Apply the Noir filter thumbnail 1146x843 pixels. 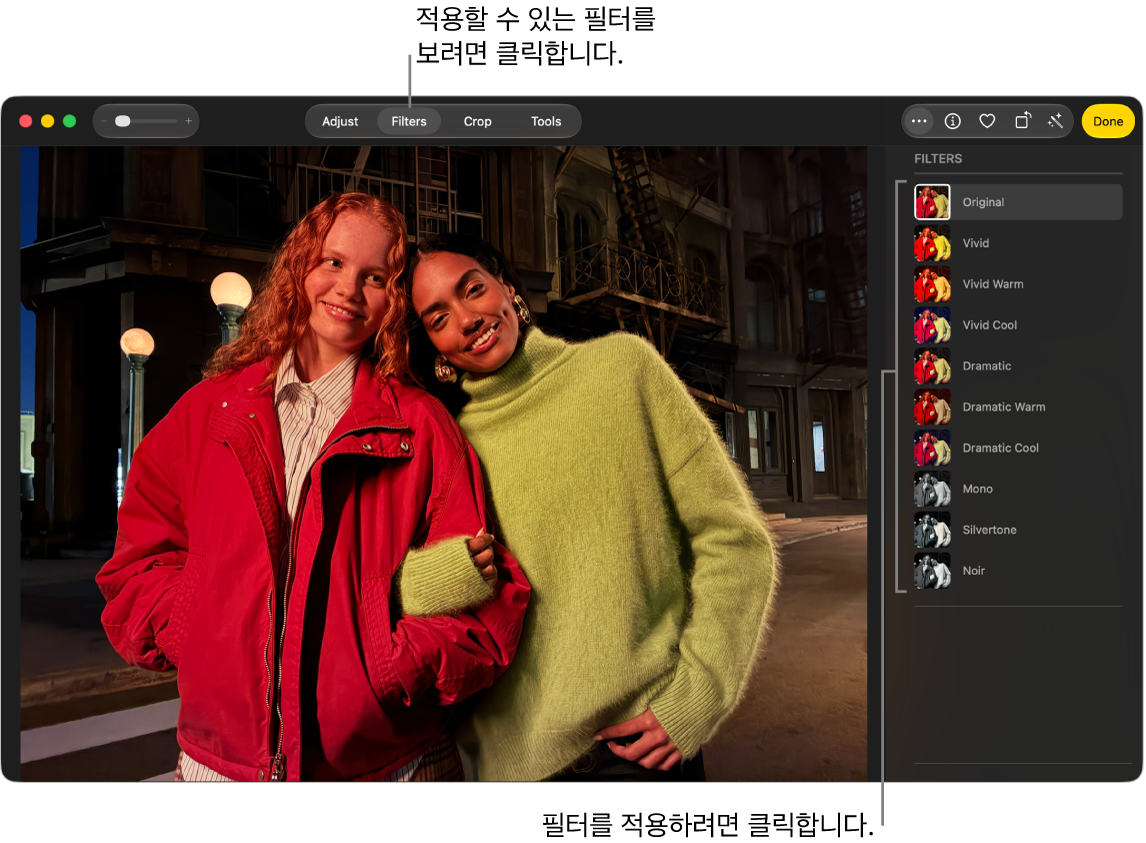(932, 570)
